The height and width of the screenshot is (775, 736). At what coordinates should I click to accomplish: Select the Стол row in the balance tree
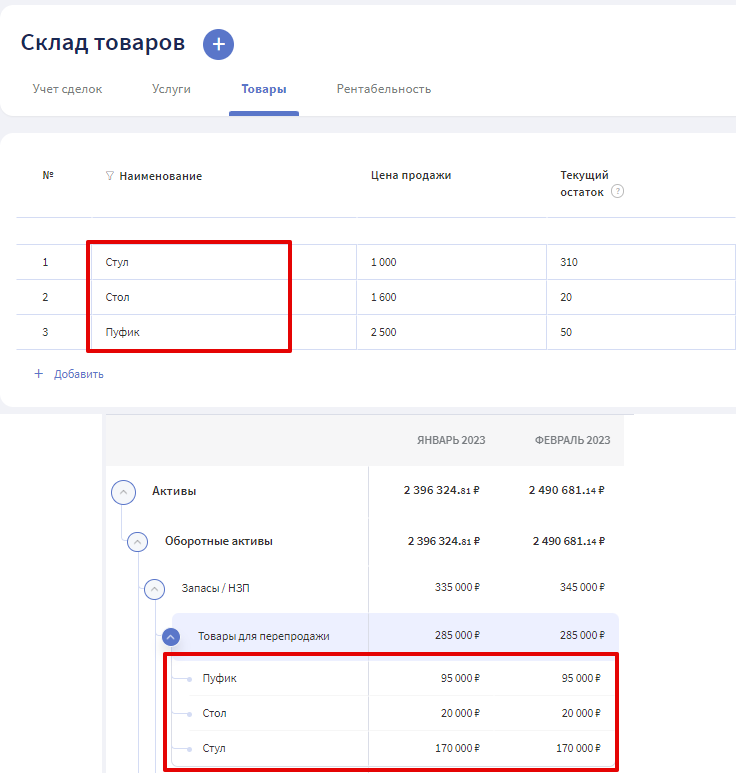pos(393,713)
